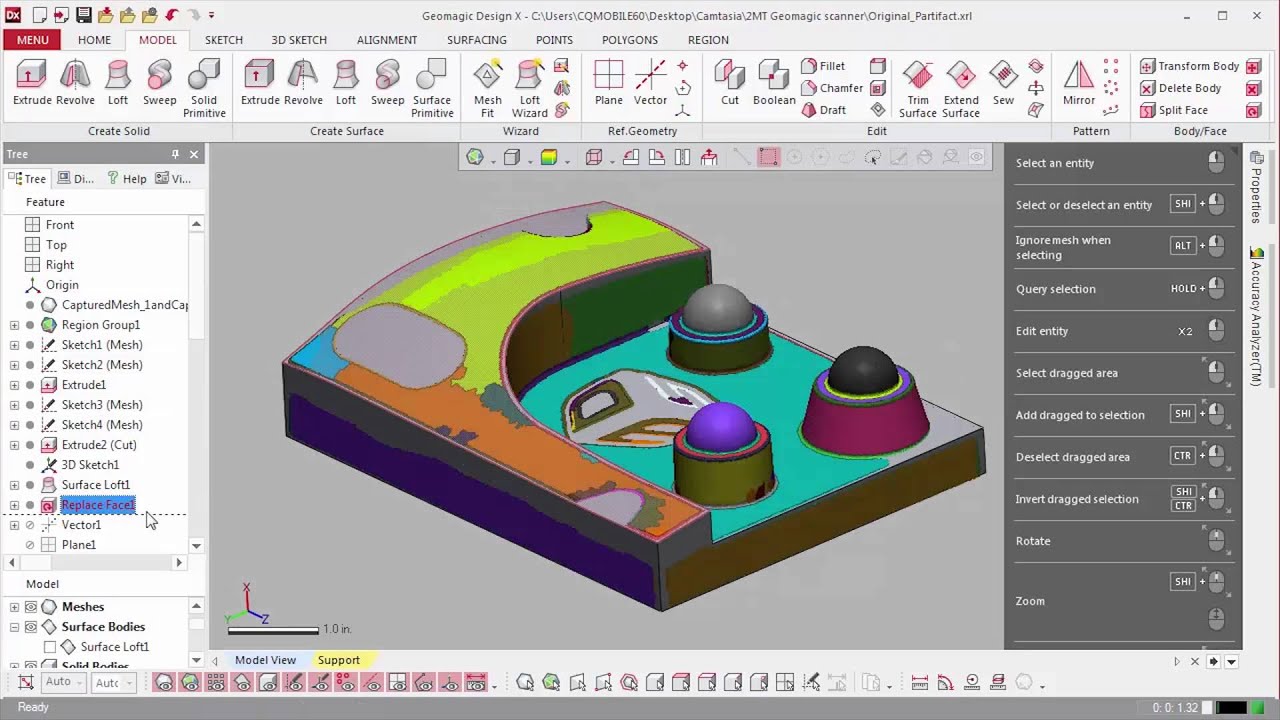1280x720 pixels.
Task: Toggle visibility of Vector1
Action: 30,525
